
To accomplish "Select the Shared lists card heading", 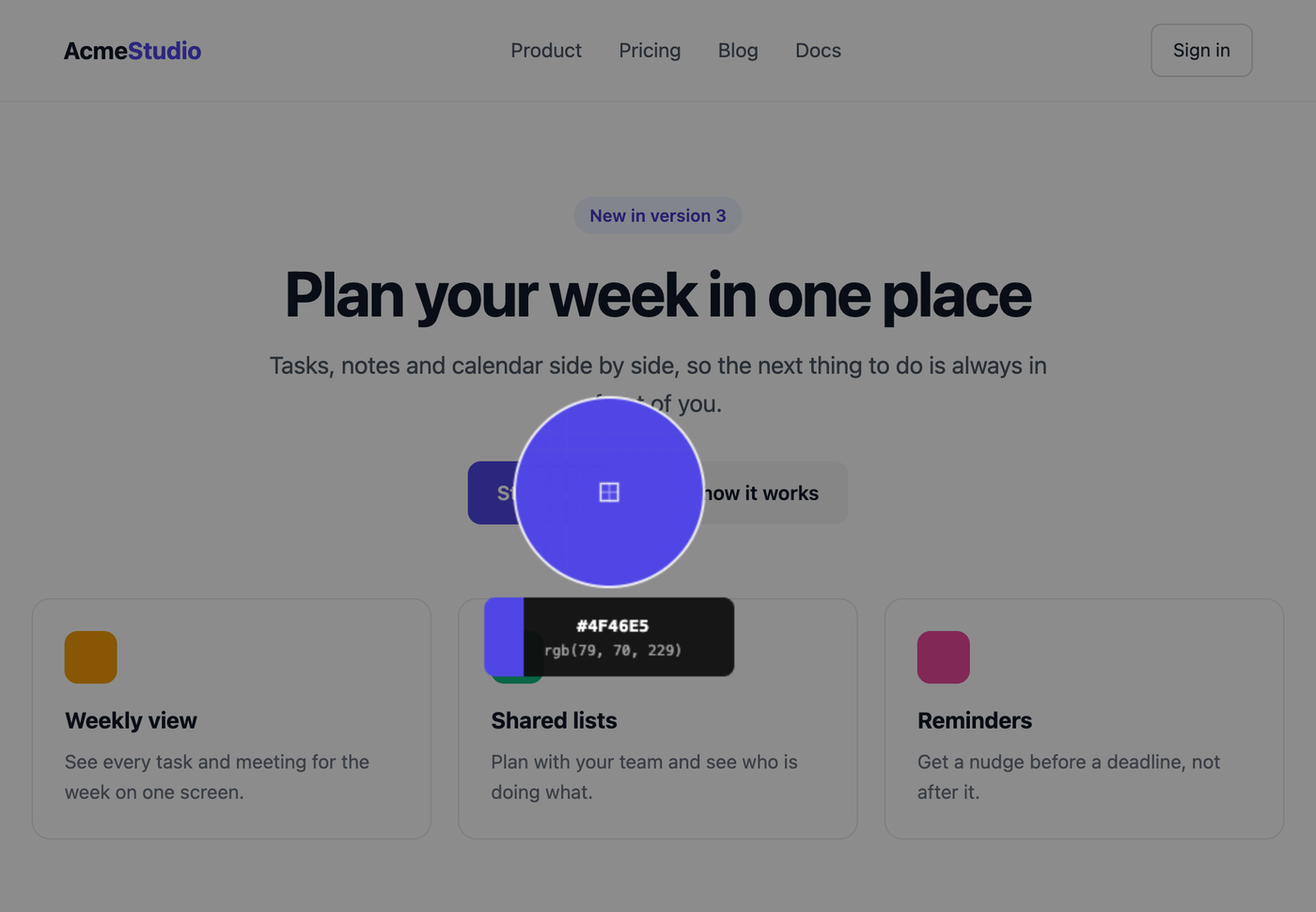I will [554, 720].
